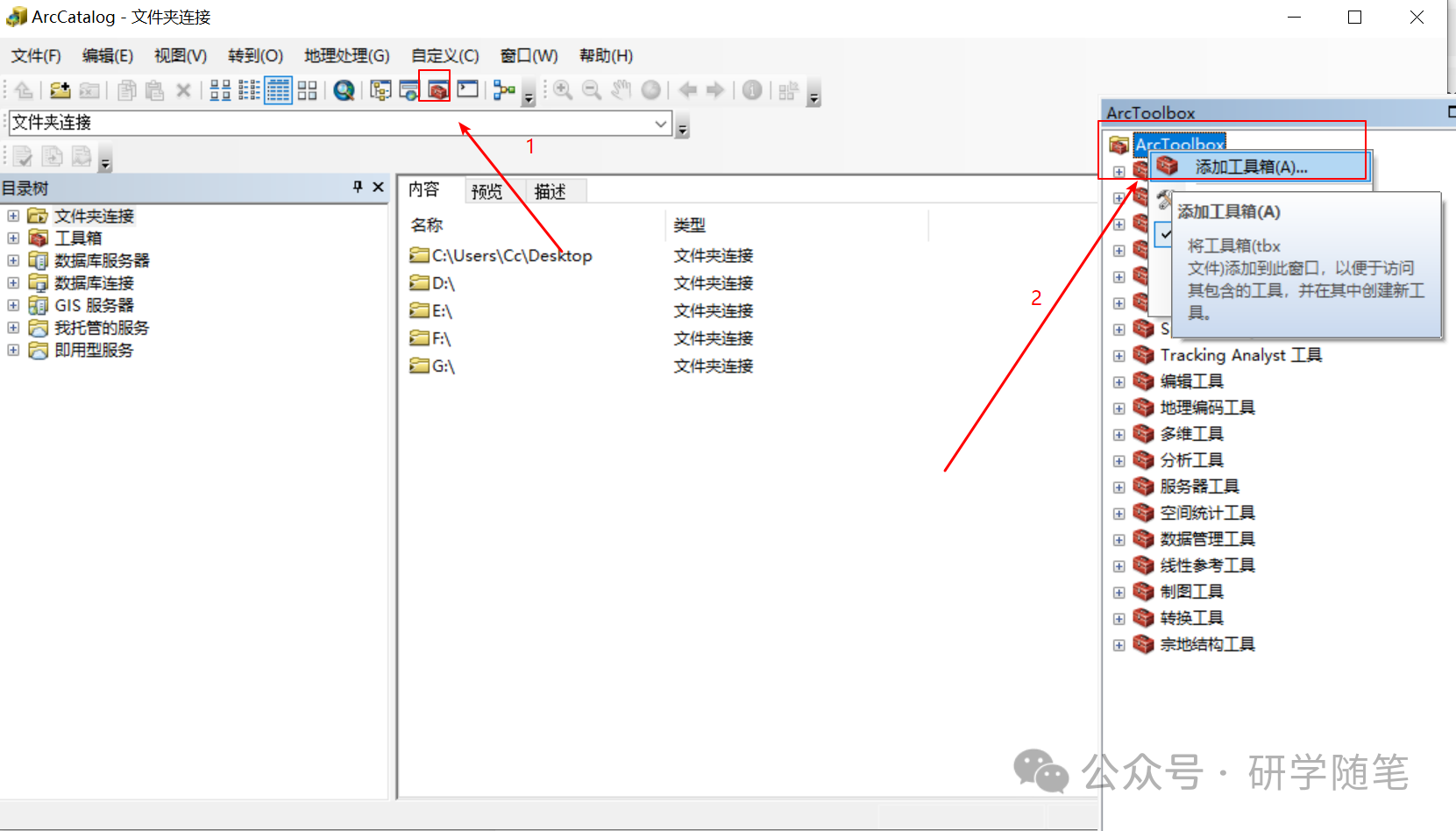Viewport: 1456px width, 831px height.
Task: Select 空间统计工具 in ArcToolbox
Action: pyautogui.click(x=1207, y=513)
